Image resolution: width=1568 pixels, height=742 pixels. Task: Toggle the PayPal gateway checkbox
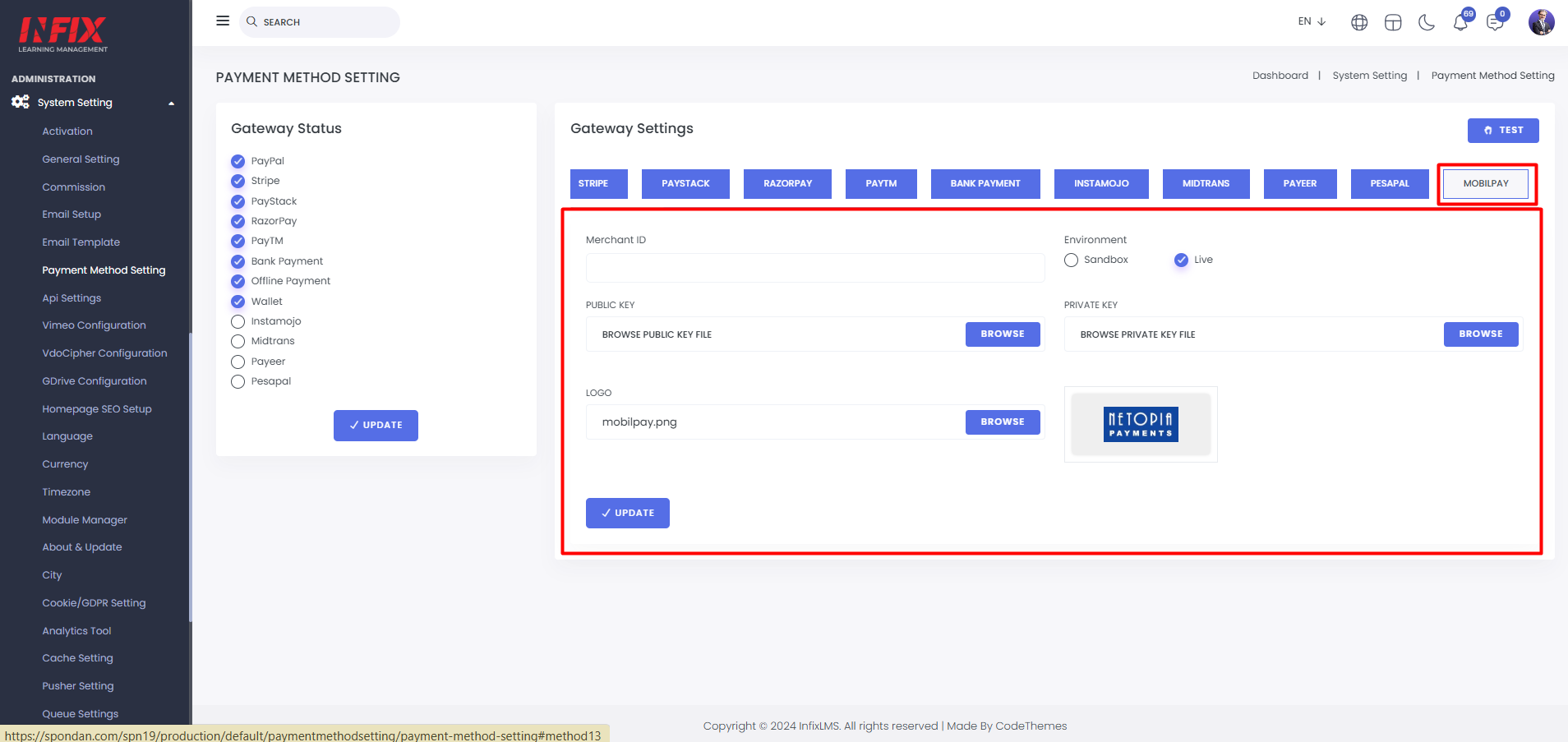tap(238, 161)
